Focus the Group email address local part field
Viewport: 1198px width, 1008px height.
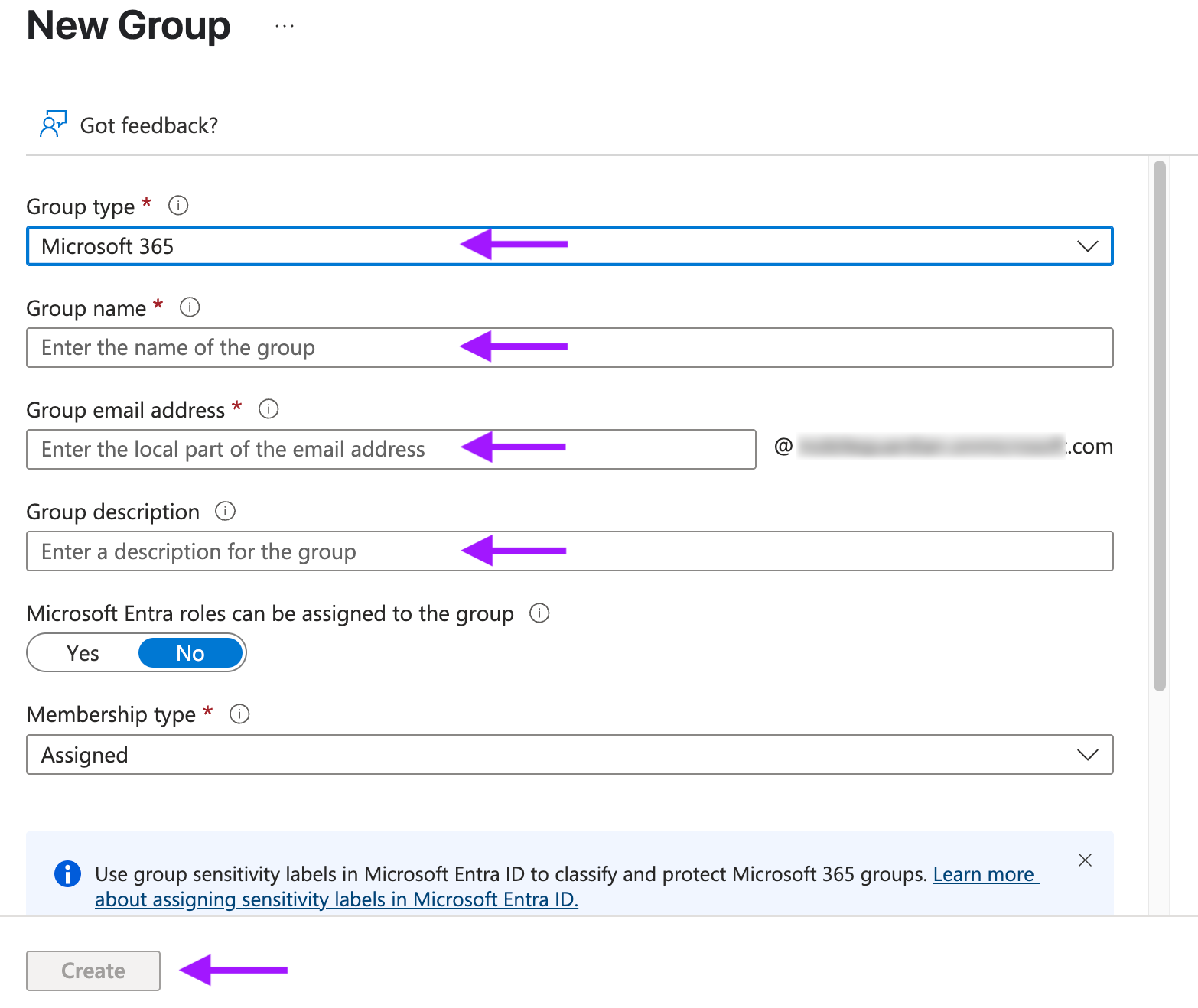tap(392, 449)
